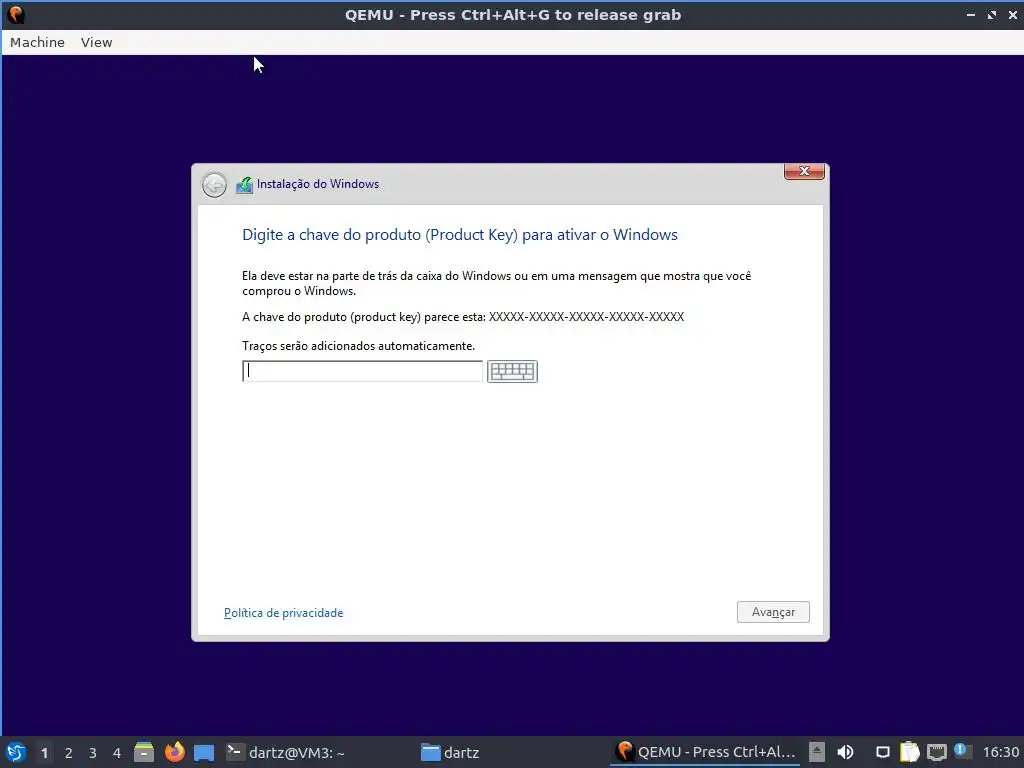The image size is (1024, 768).
Task: Switch to dartz folder window task
Action: click(x=451, y=752)
